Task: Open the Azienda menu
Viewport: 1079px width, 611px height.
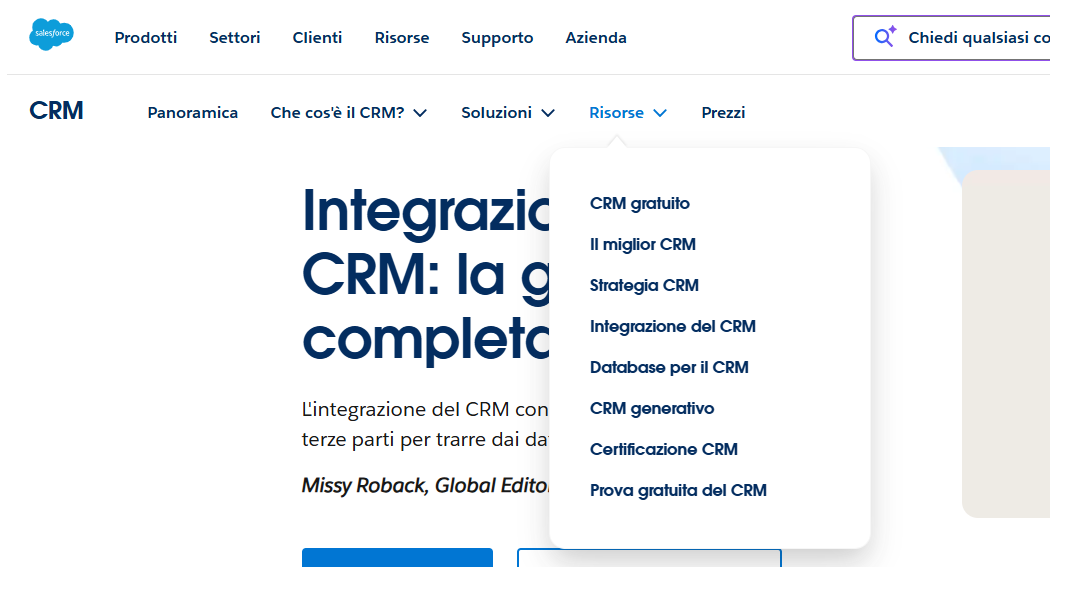Action: pyautogui.click(x=596, y=38)
